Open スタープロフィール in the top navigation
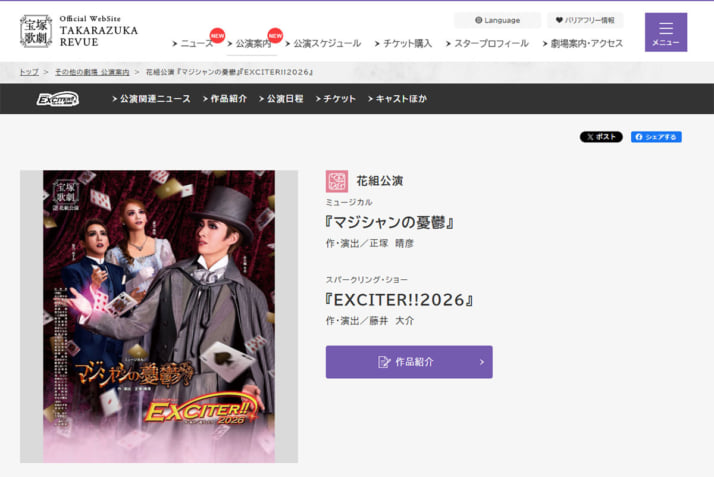Viewport: 714px width, 477px height. [x=487, y=43]
